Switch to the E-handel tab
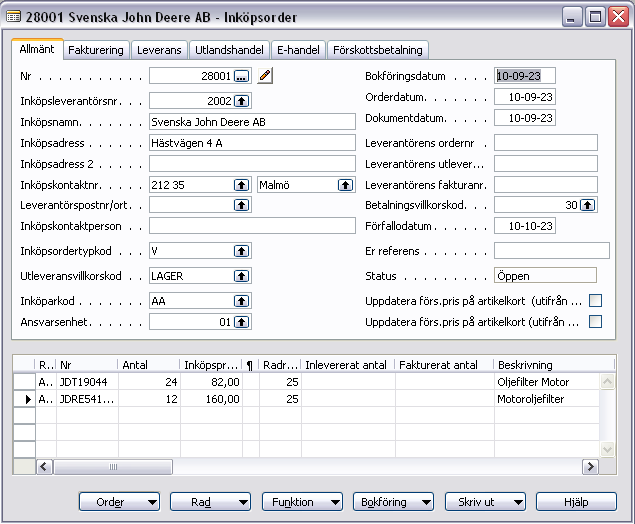The width and height of the screenshot is (635, 524). (x=298, y=50)
